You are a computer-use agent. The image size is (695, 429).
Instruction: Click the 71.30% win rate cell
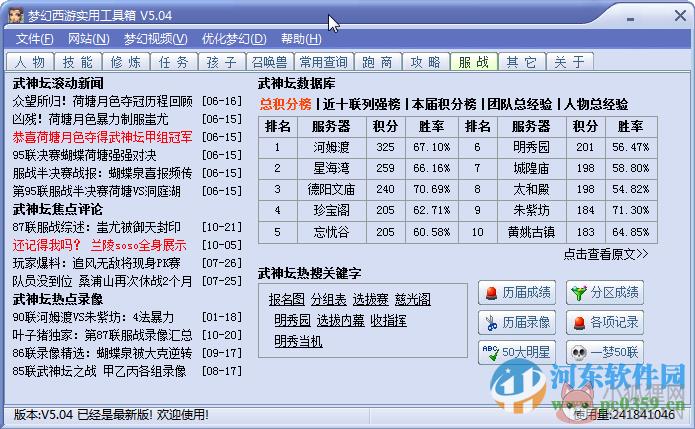(x=631, y=211)
